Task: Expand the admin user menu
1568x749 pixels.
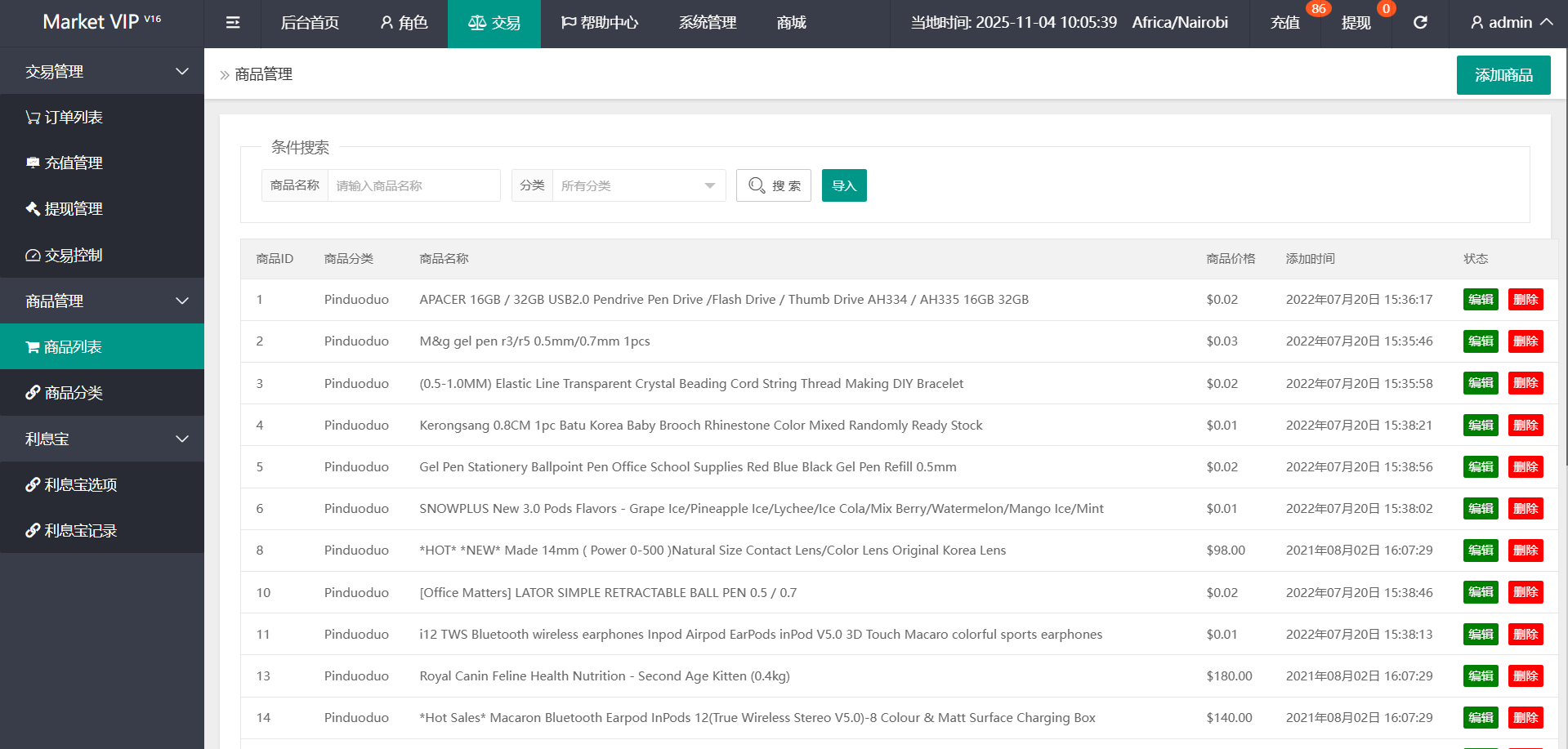Action: [x=1510, y=23]
